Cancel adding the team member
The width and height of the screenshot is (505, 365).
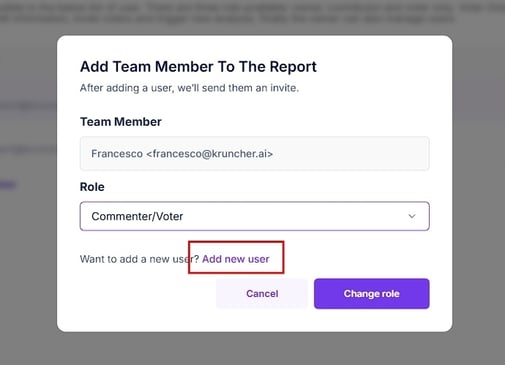coord(262,294)
